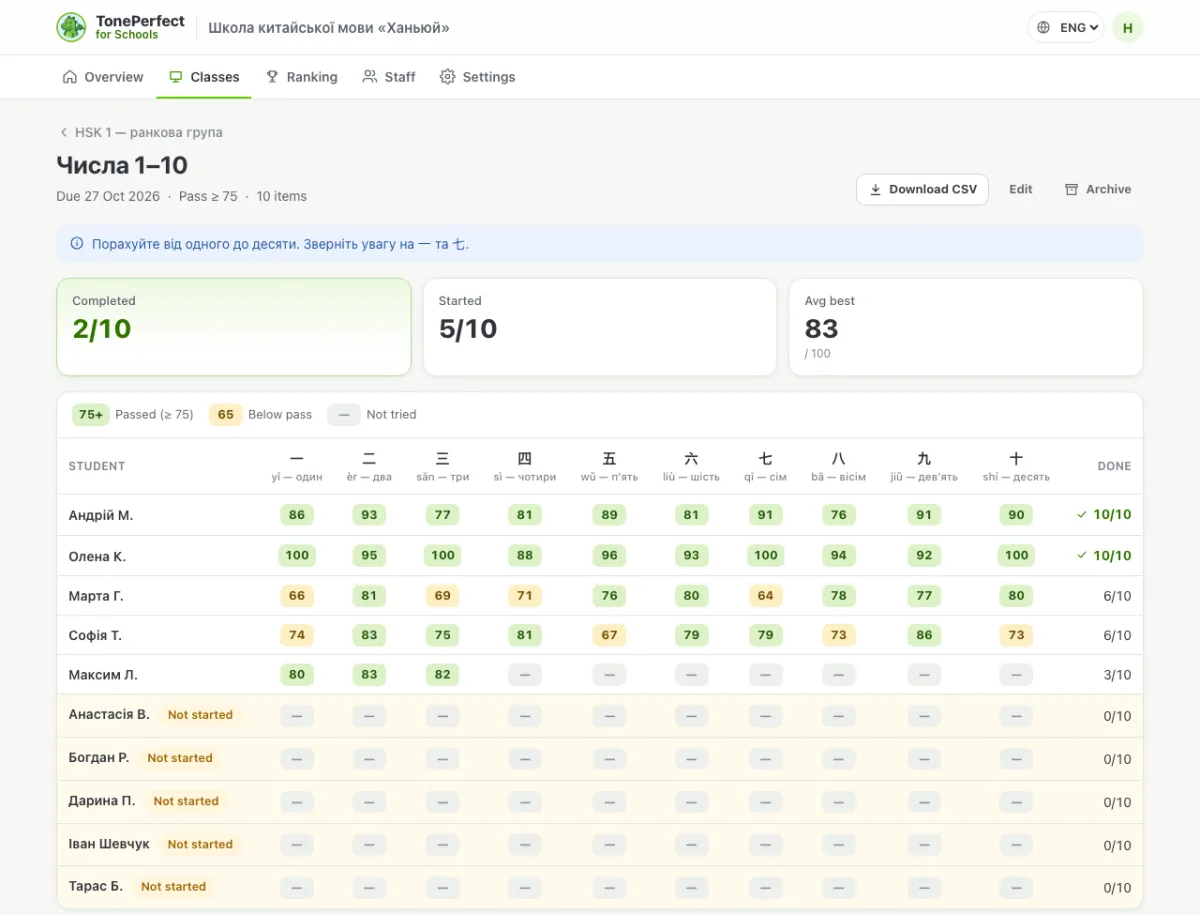Screen dimensions: 1200x915
Task: Click the download arrow icon
Action: tap(876, 189)
